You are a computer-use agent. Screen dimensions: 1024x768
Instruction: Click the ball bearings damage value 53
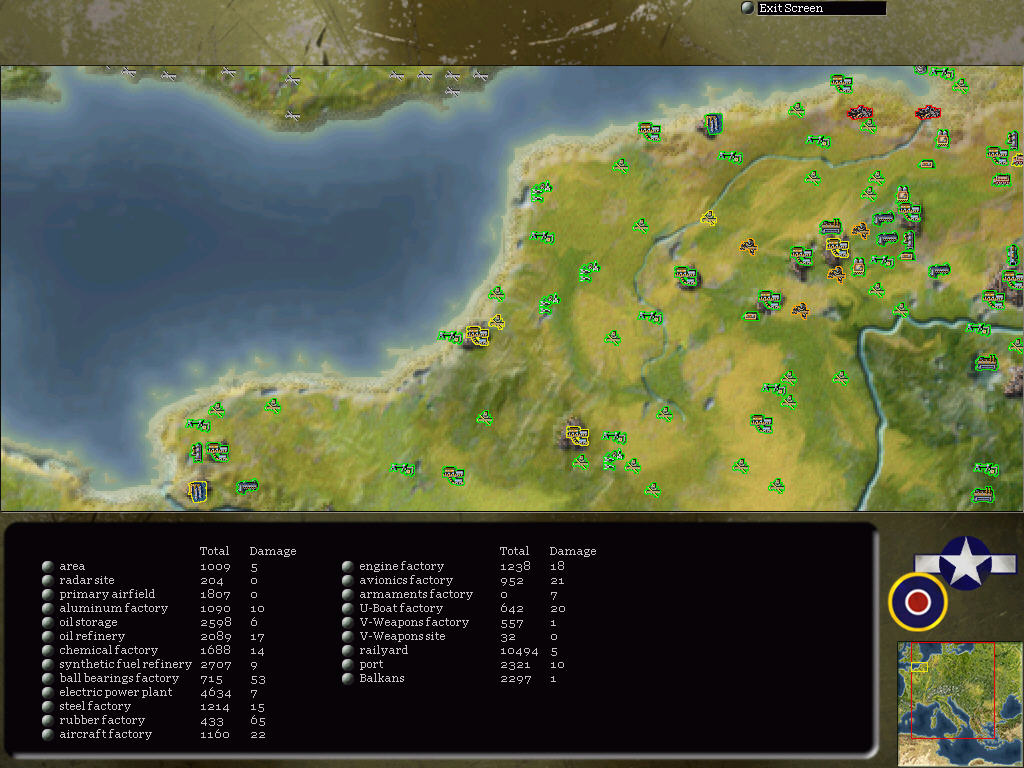click(257, 679)
